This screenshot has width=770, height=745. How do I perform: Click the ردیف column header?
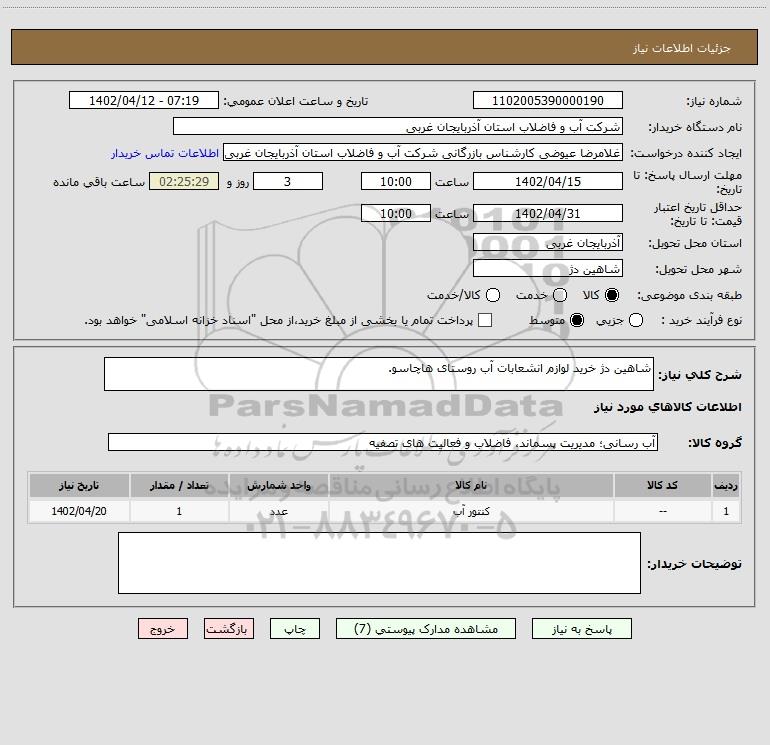(x=726, y=485)
